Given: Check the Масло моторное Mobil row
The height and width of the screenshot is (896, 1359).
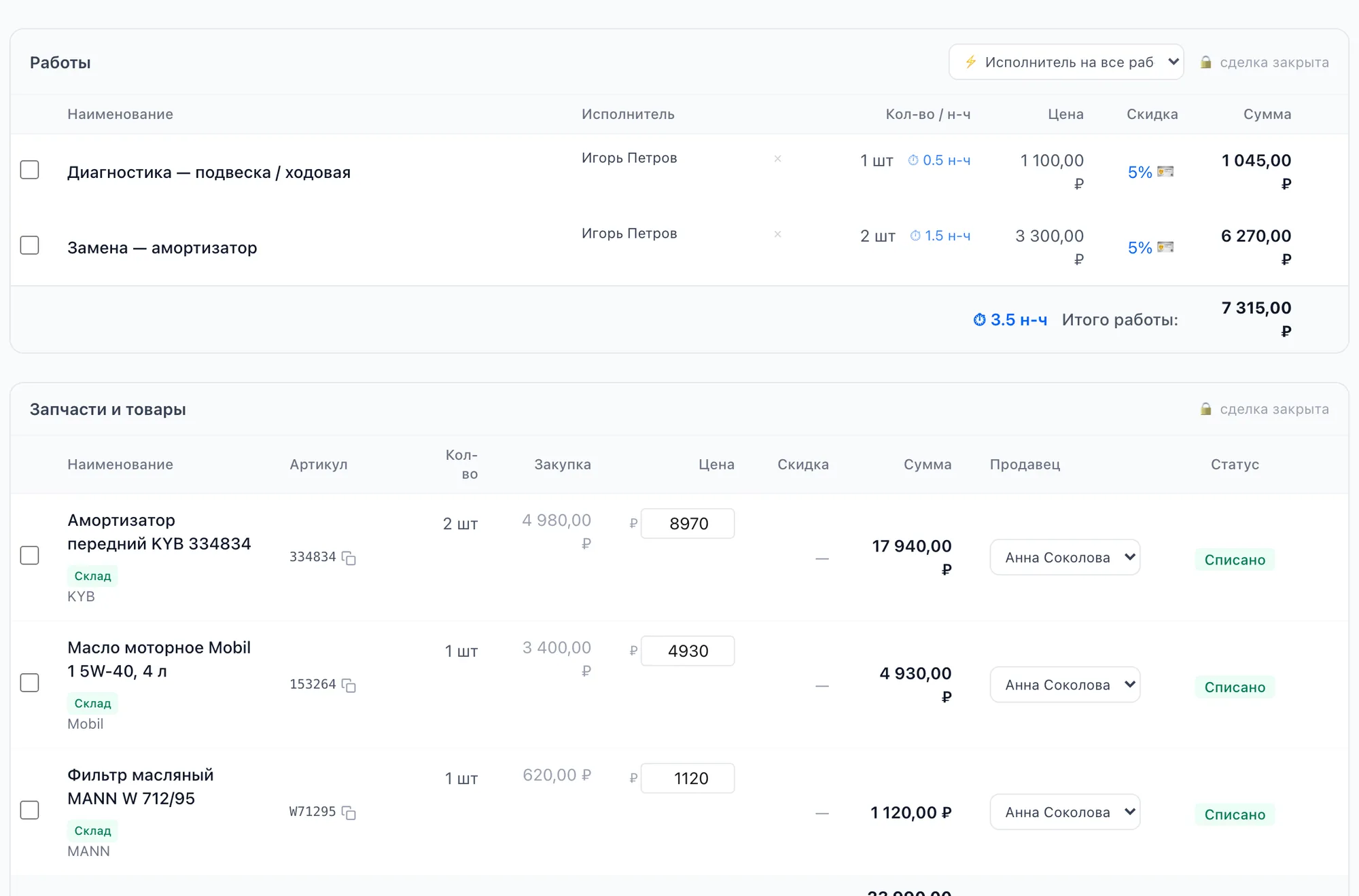Looking at the screenshot, I should (29, 683).
